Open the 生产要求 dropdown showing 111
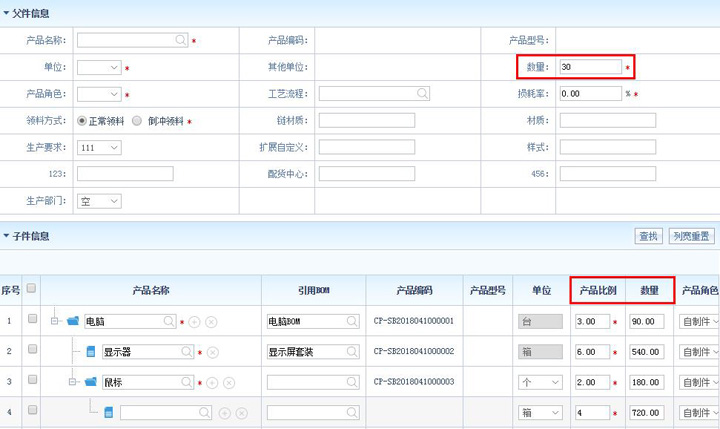 click(x=99, y=147)
